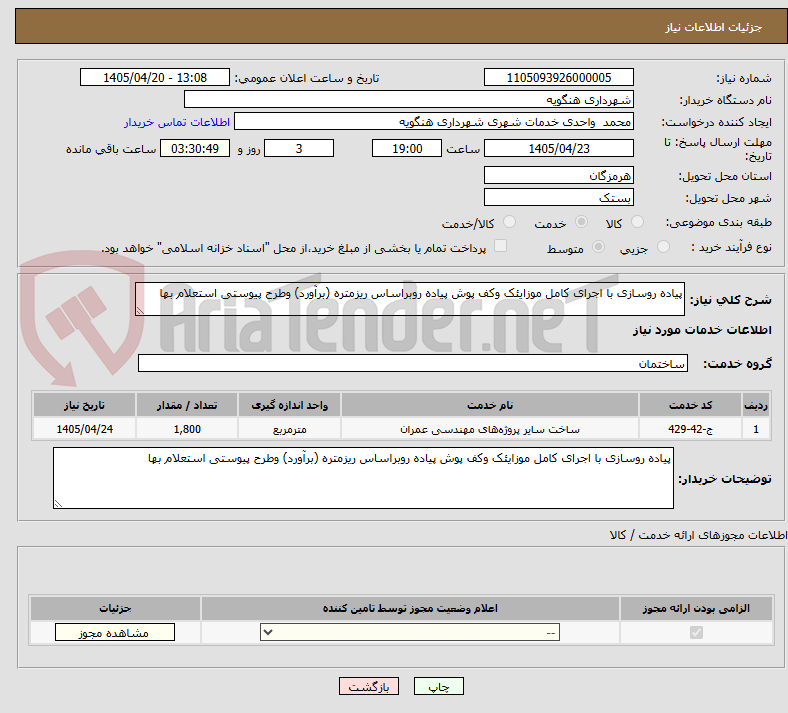The height and width of the screenshot is (713, 788).
Task: Select the جزیی purchase type radio
Action: [x=663, y=247]
